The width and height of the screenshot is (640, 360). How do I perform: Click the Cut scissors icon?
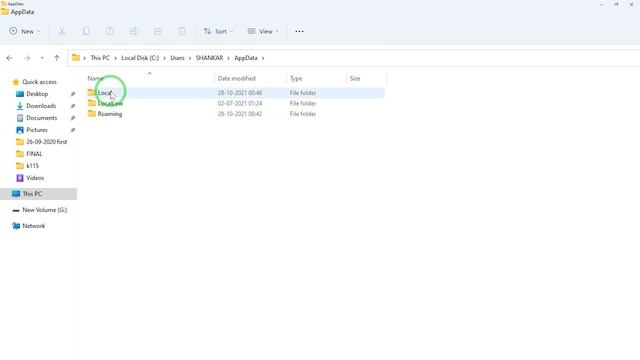click(x=62, y=31)
